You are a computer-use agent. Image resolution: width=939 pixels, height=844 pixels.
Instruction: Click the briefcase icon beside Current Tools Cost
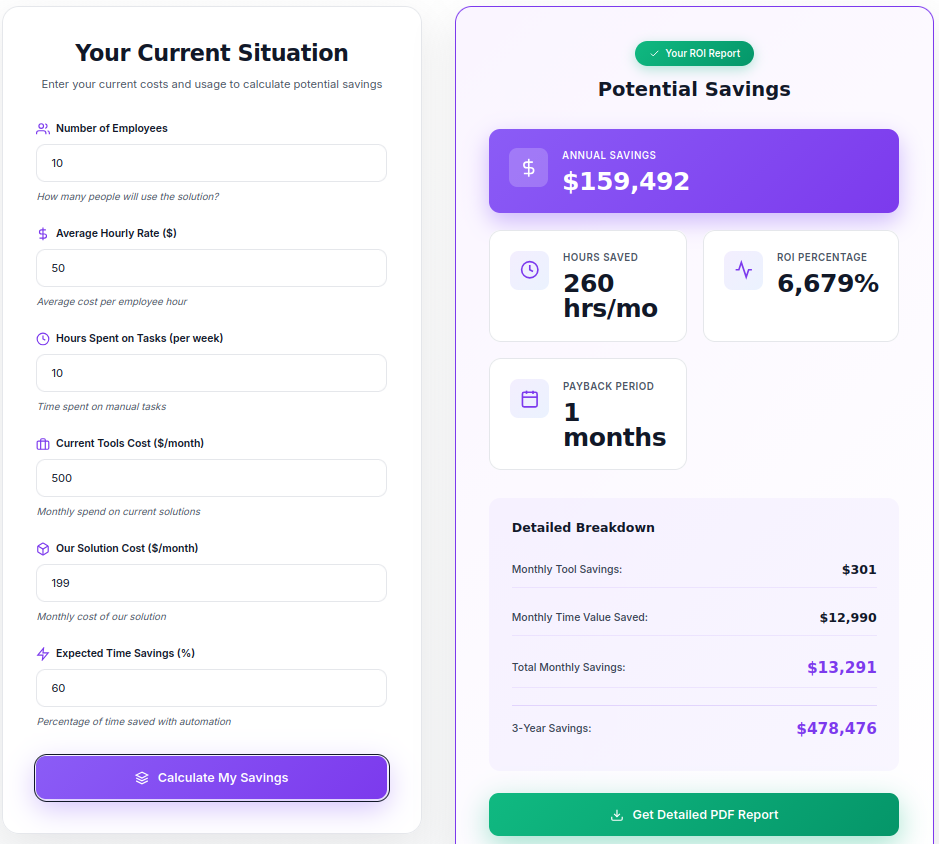[43, 444]
